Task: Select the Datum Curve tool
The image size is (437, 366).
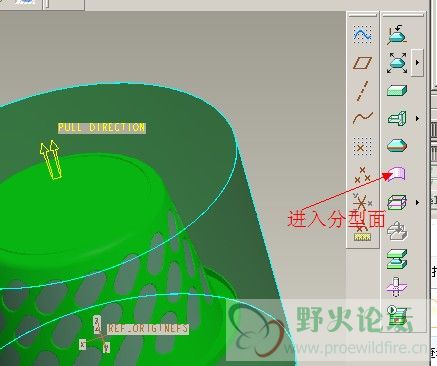Action: click(363, 118)
